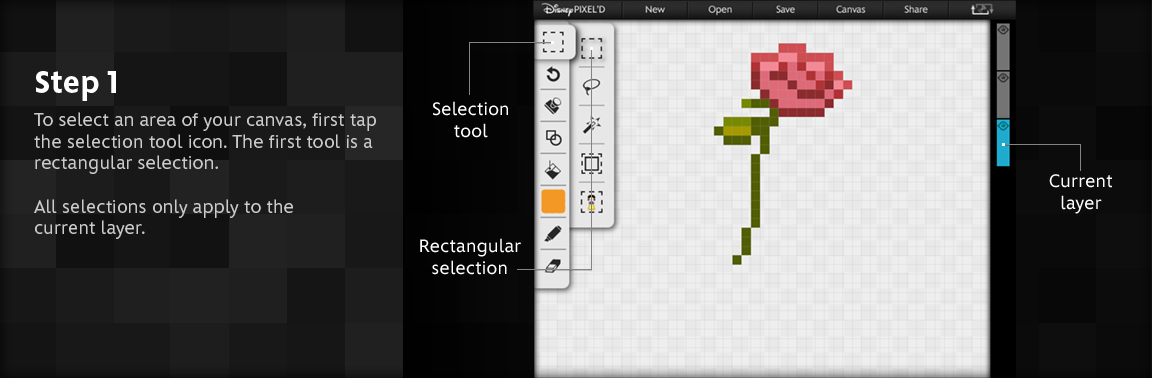
Task: Toggle the eye on the middle layer
Action: [1004, 77]
